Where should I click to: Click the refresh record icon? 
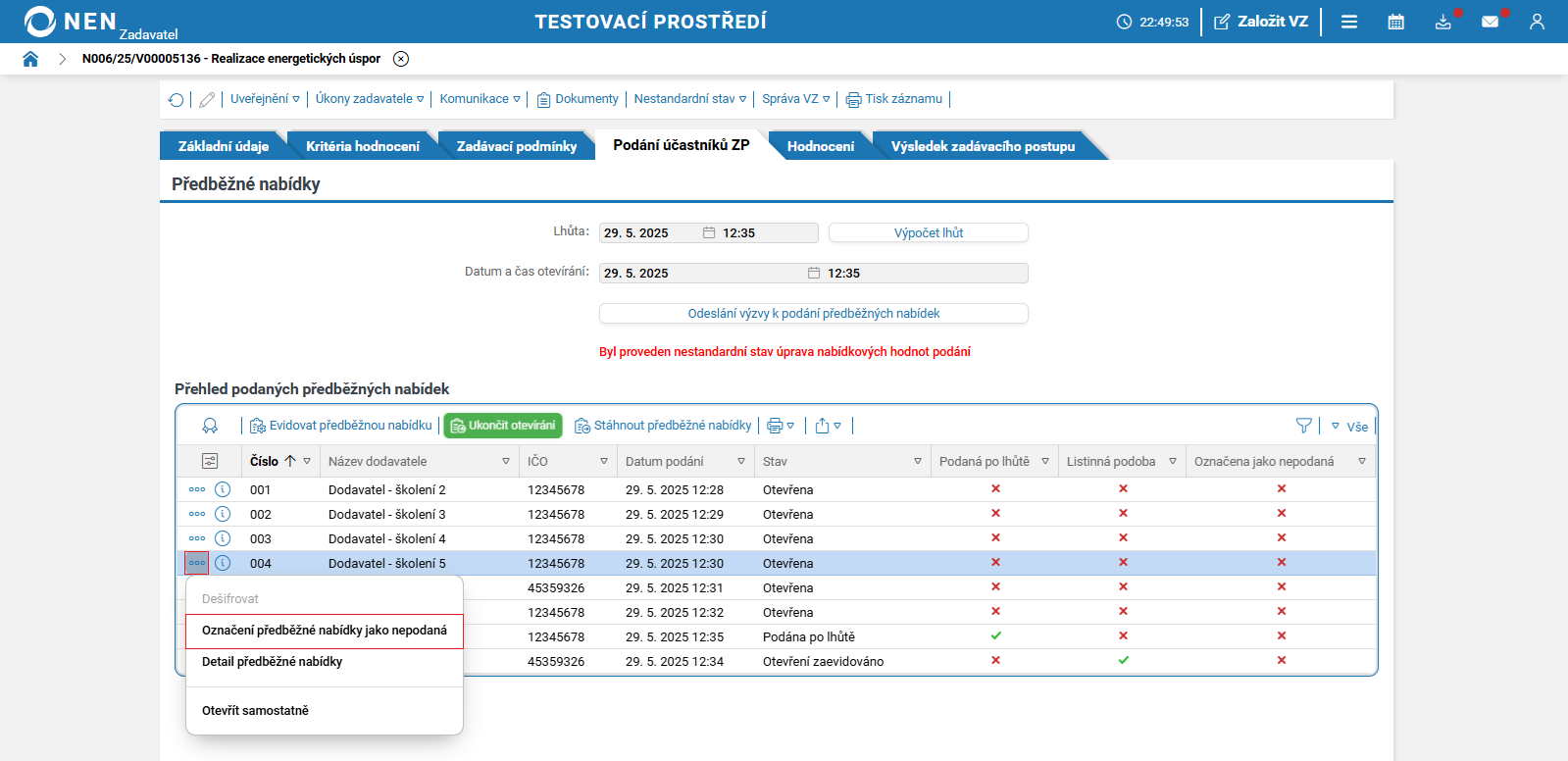coord(176,99)
